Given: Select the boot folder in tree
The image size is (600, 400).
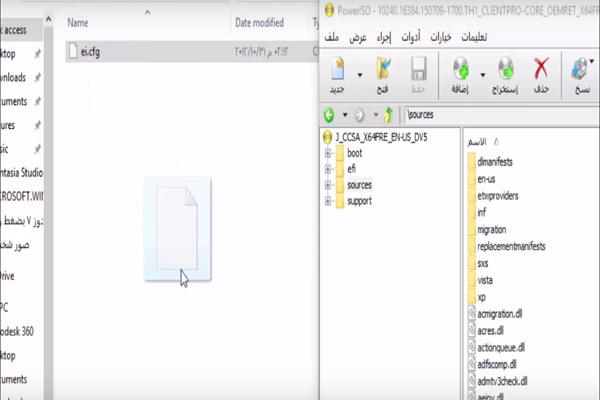Looking at the screenshot, I should click(x=354, y=153).
